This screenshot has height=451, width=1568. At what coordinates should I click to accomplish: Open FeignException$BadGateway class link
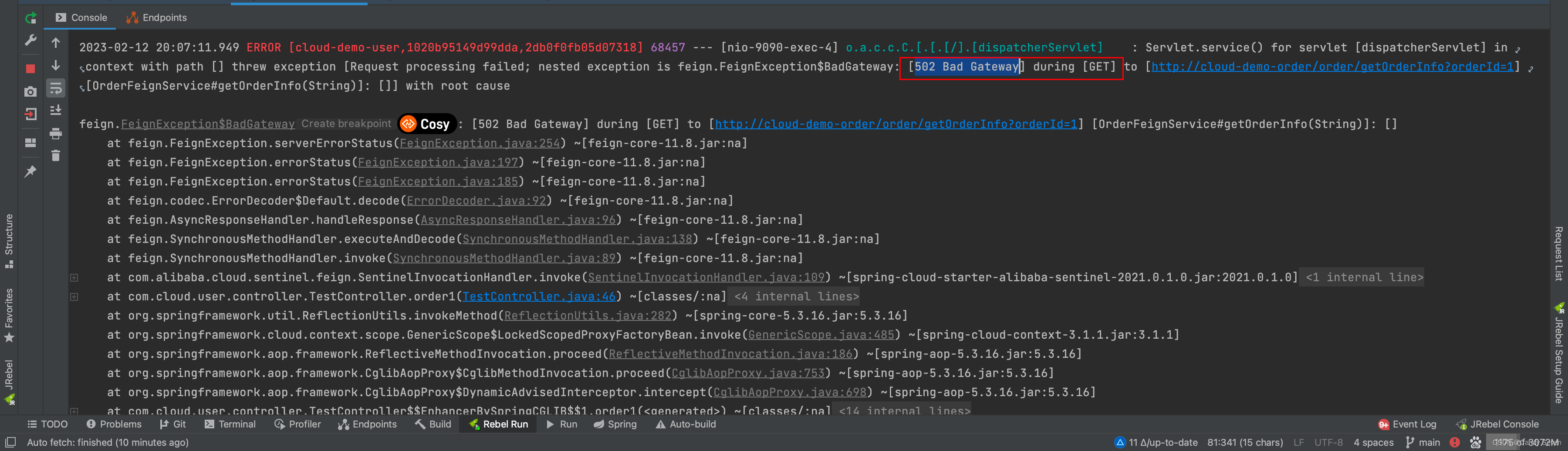tap(208, 124)
